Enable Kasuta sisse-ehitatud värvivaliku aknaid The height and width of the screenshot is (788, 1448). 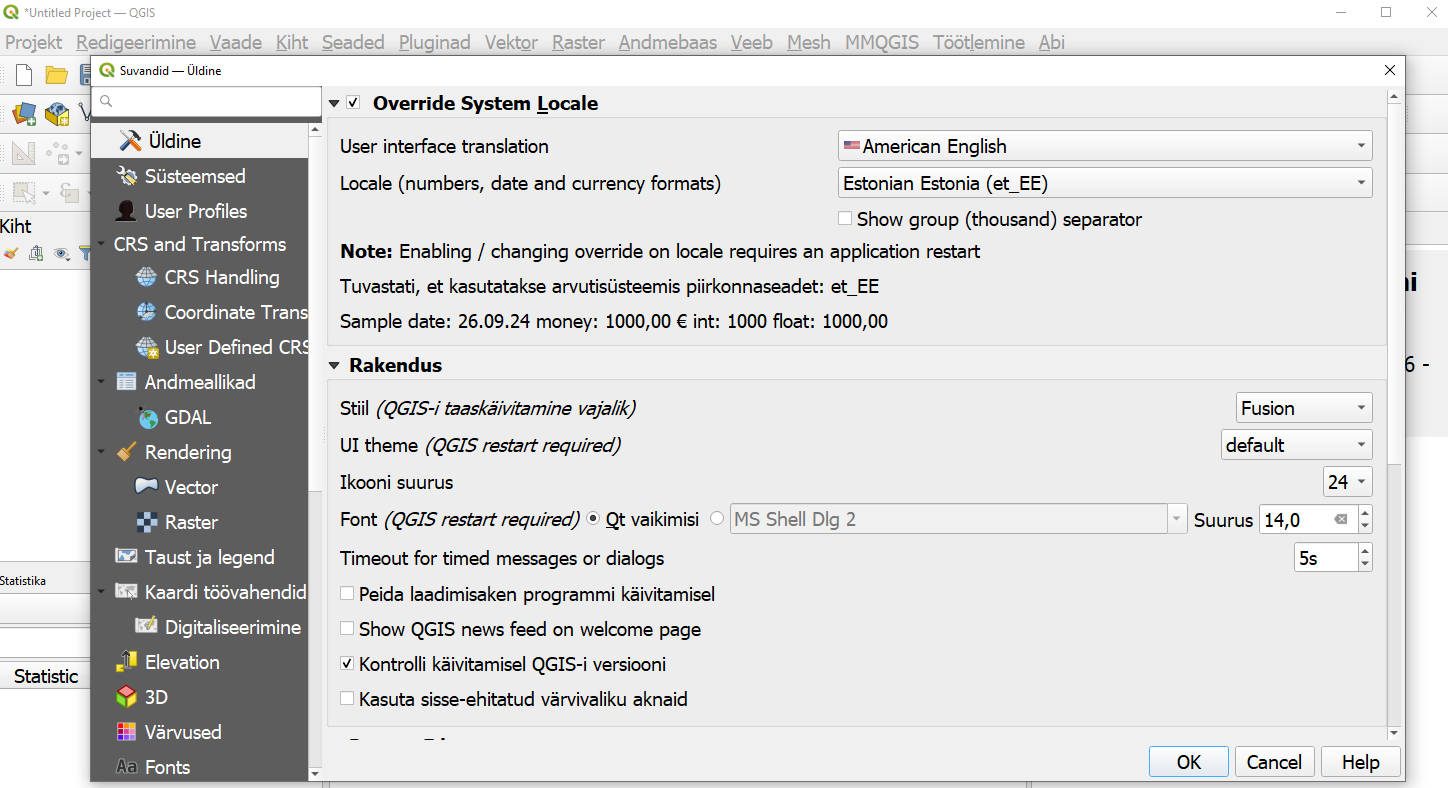click(x=347, y=699)
